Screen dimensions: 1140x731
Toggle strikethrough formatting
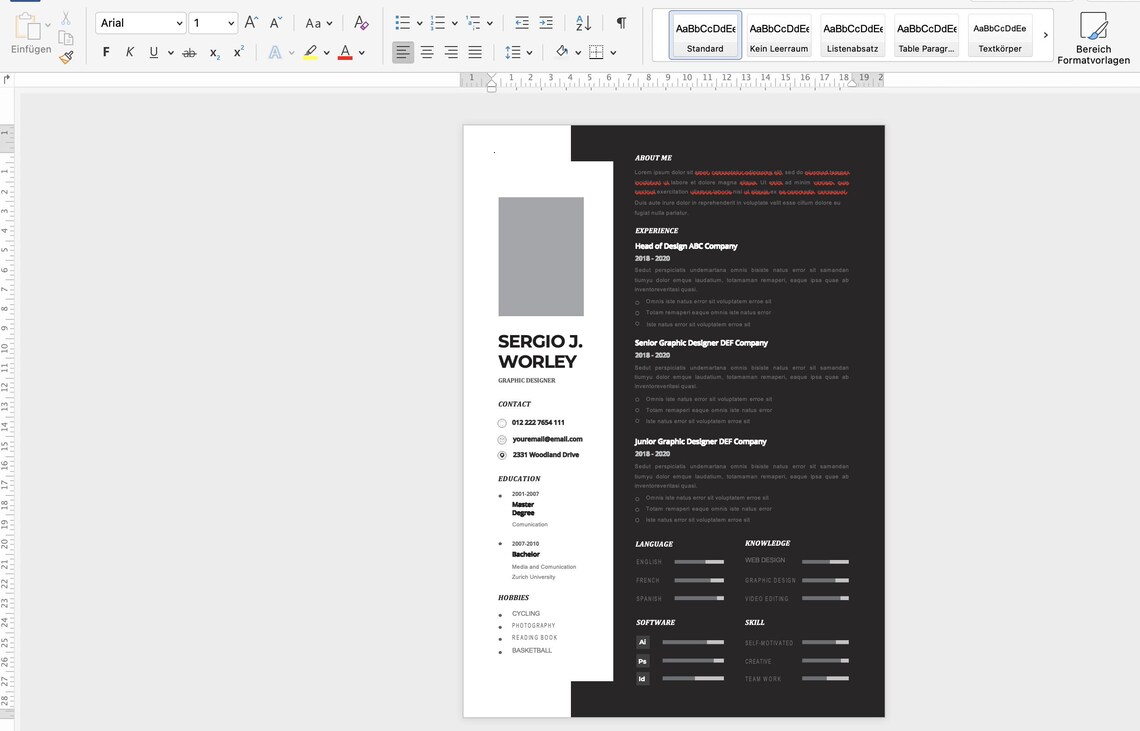(x=188, y=53)
